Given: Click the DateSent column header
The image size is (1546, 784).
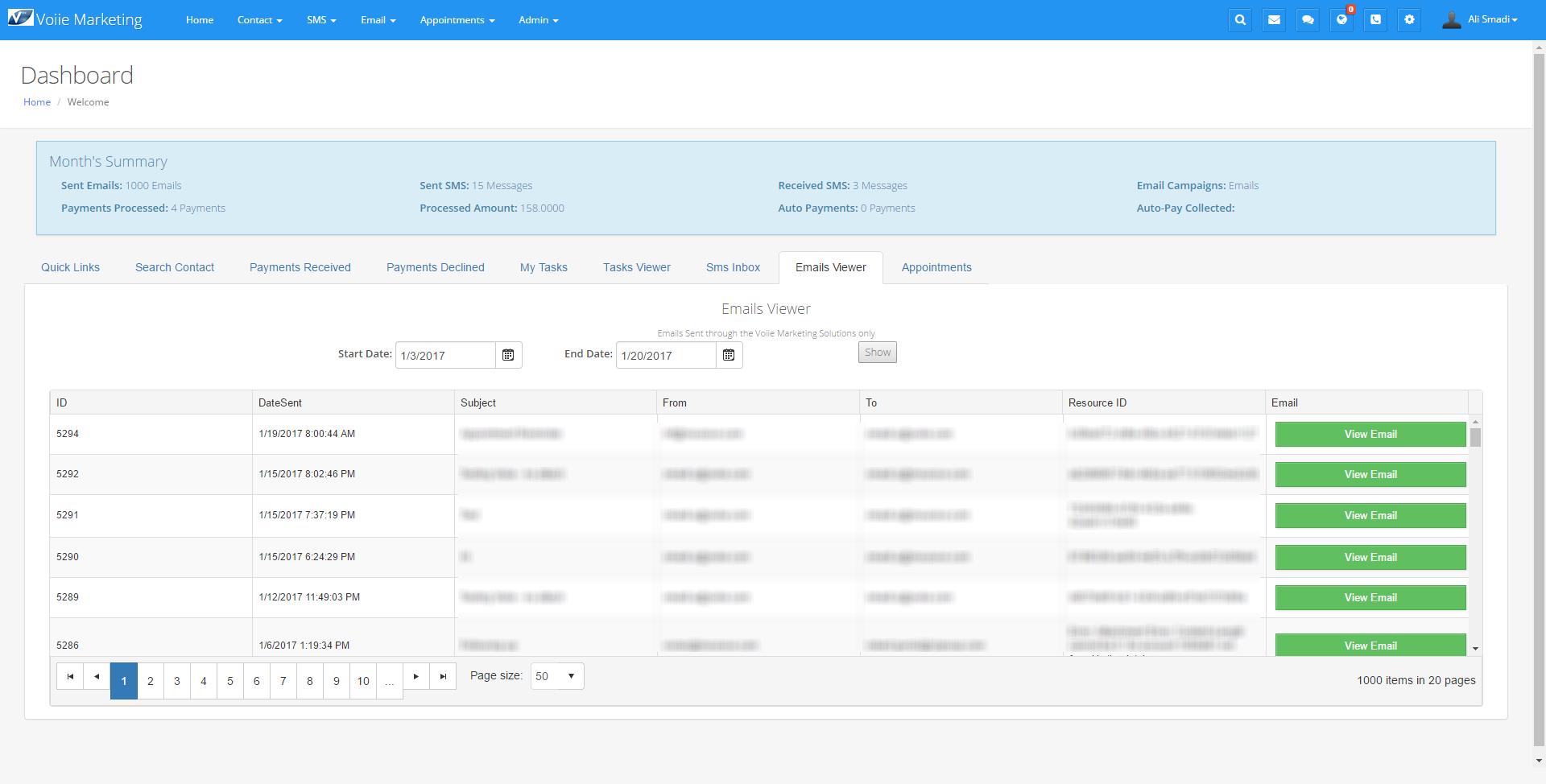Looking at the screenshot, I should [353, 402].
